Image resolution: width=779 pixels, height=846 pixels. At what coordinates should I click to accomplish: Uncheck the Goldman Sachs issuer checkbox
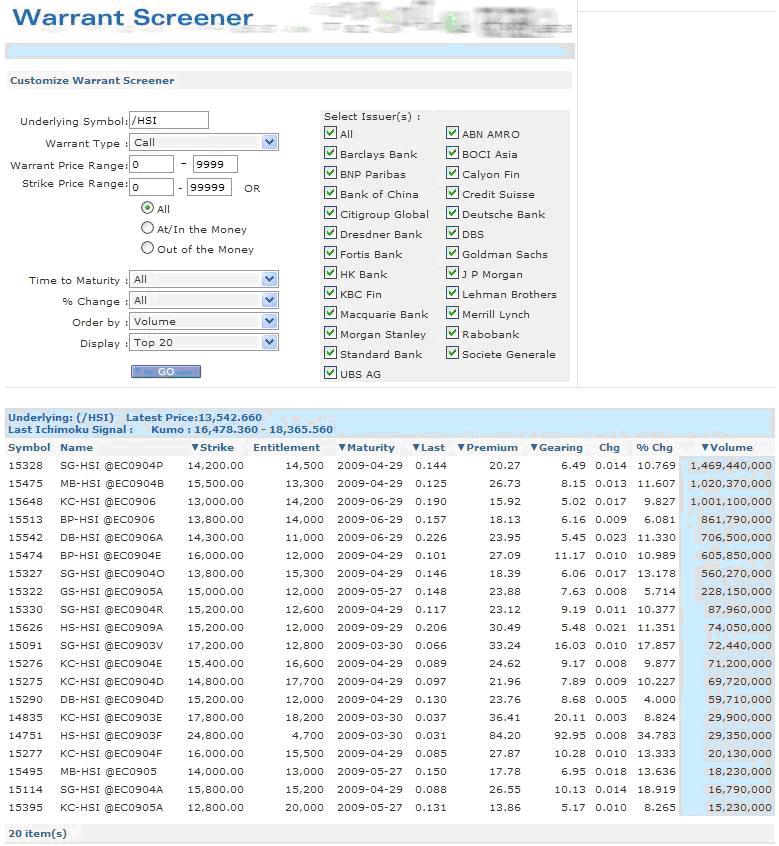[x=452, y=253]
